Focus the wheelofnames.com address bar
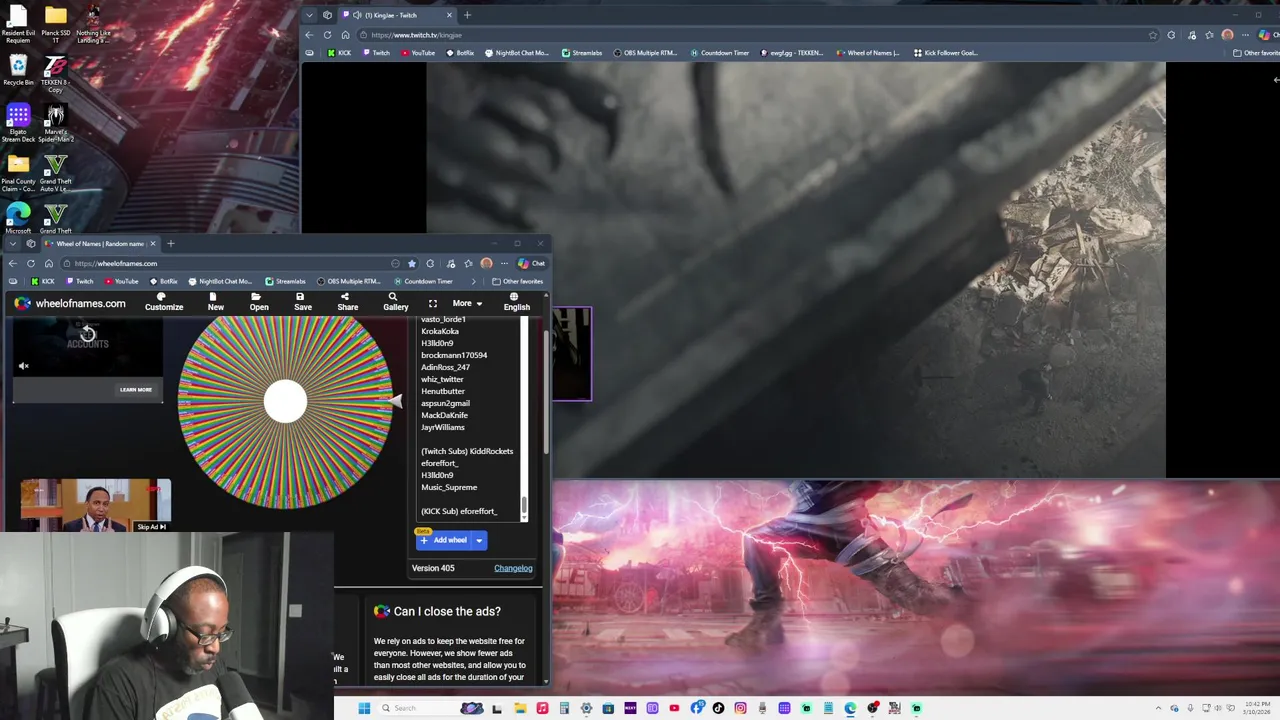The image size is (1280, 720). pyautogui.click(x=230, y=263)
